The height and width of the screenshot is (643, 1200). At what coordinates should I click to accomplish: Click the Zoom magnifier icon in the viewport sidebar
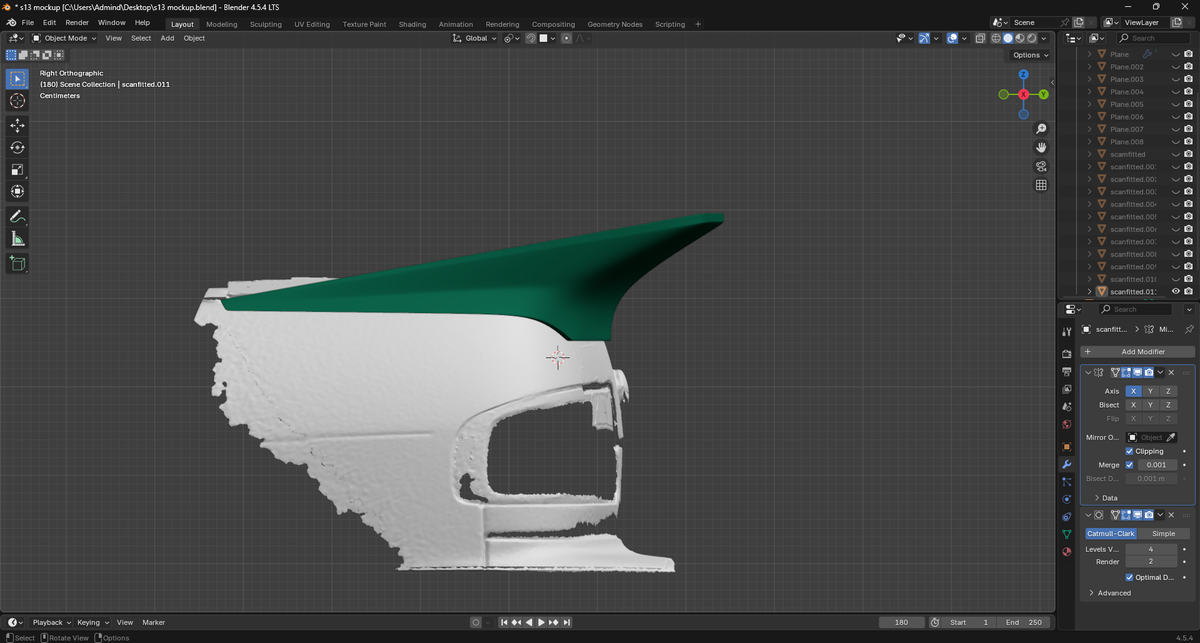click(x=1041, y=128)
